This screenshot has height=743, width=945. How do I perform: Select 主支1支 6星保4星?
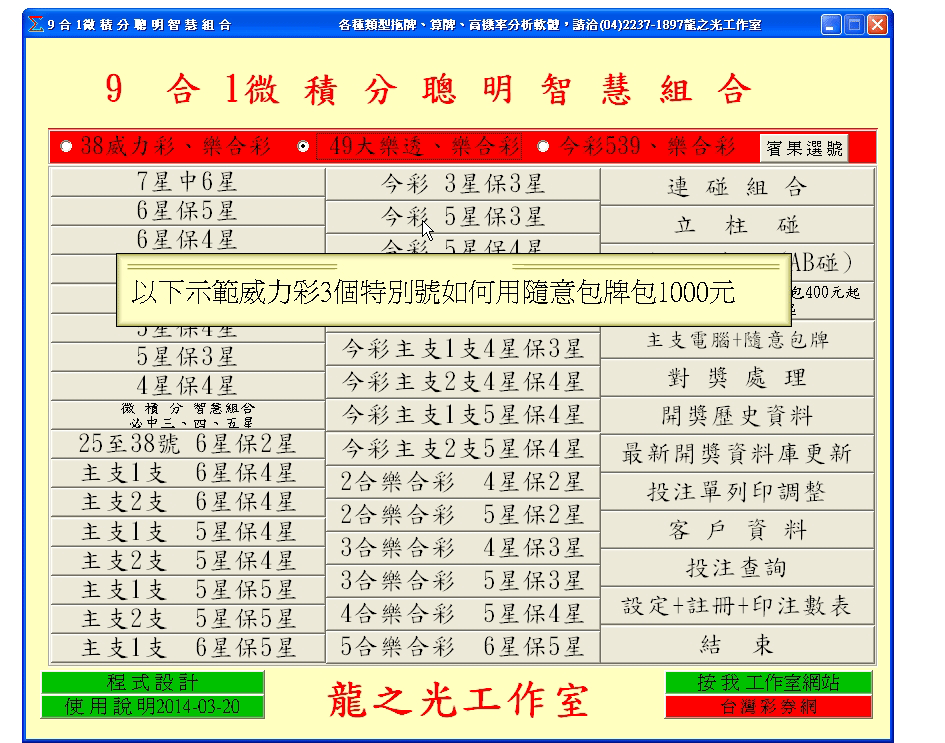pyautogui.click(x=187, y=472)
